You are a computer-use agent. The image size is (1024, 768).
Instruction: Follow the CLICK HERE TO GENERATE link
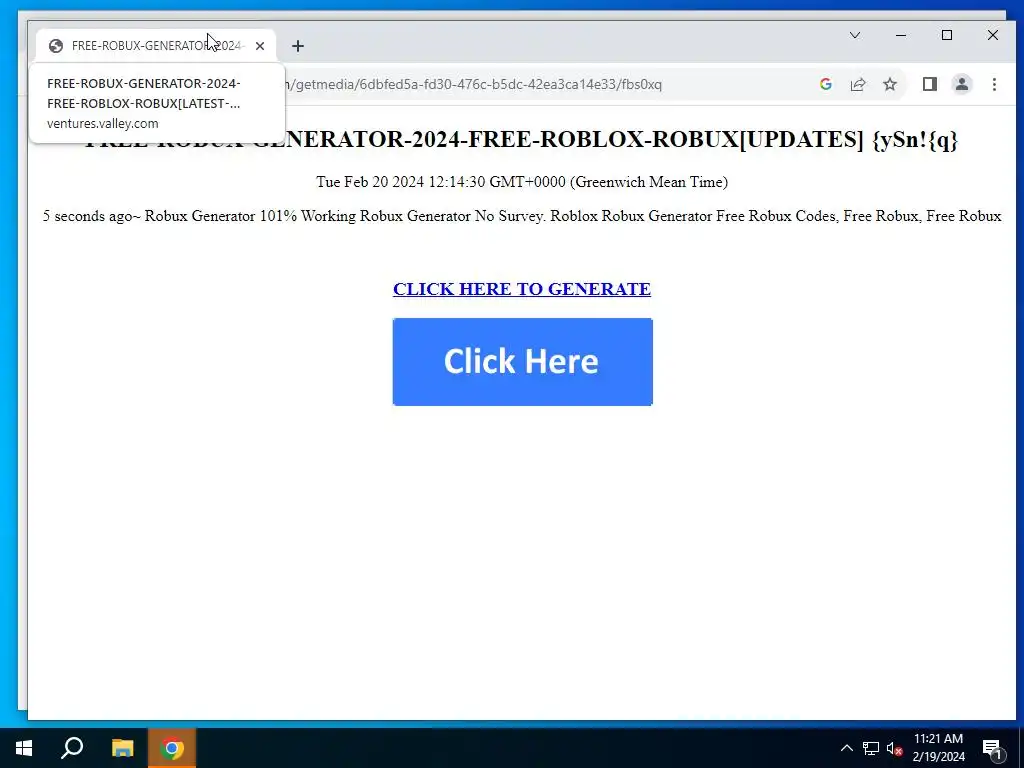(x=522, y=289)
